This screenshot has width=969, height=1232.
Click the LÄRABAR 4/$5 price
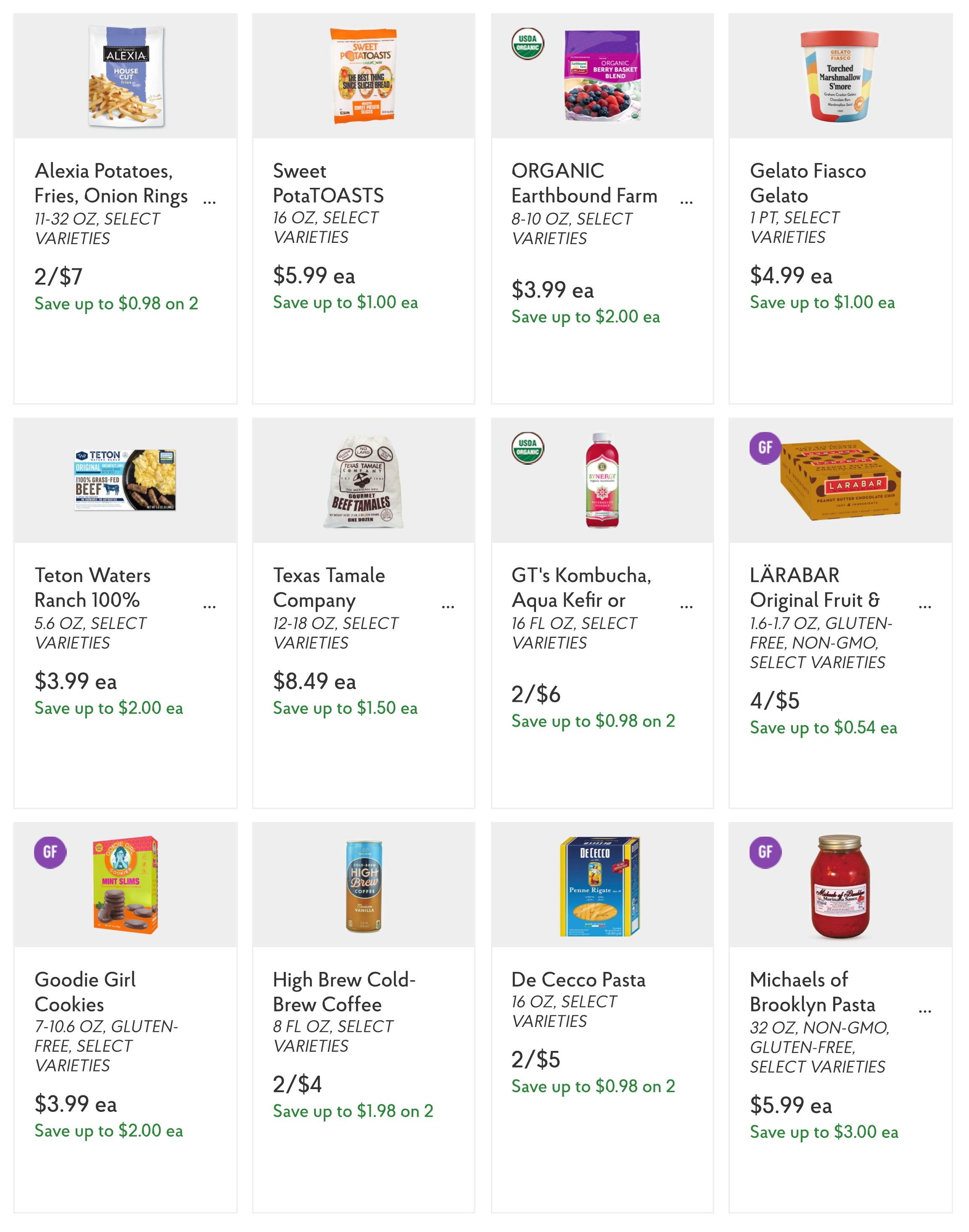[774, 701]
